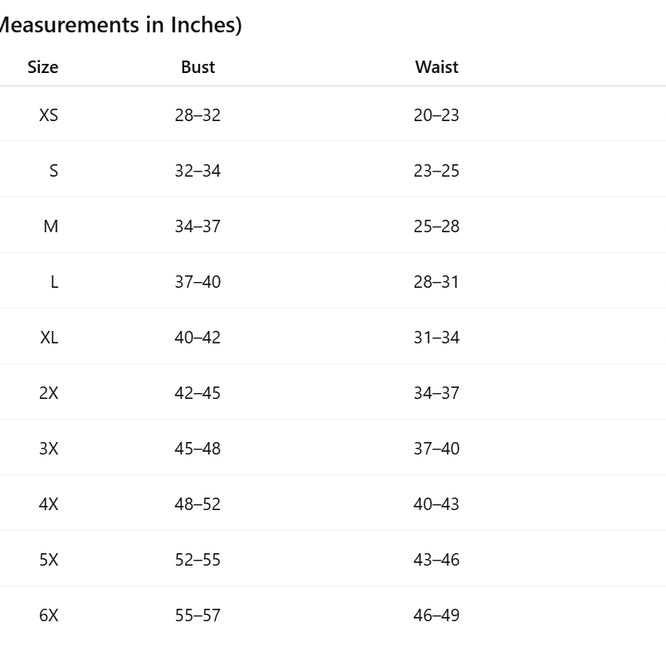Select the L row waist value 28–31
The image size is (666, 666).
coord(437,282)
